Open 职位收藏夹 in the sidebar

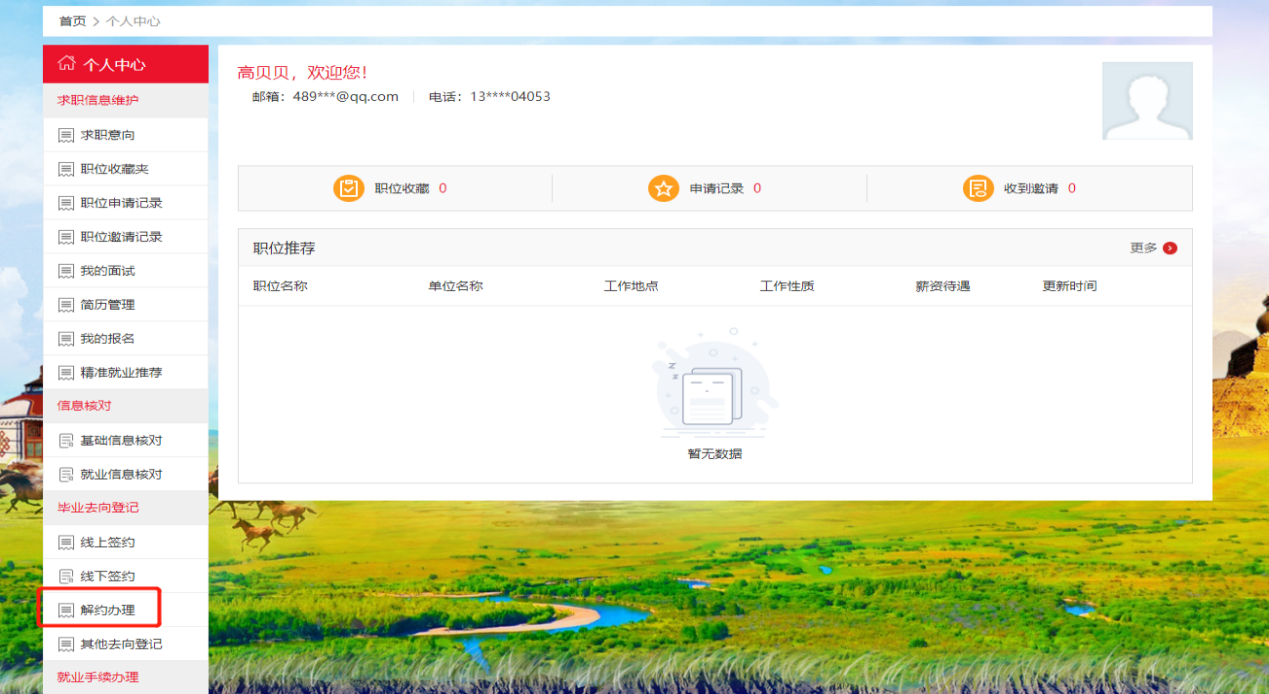(x=114, y=169)
